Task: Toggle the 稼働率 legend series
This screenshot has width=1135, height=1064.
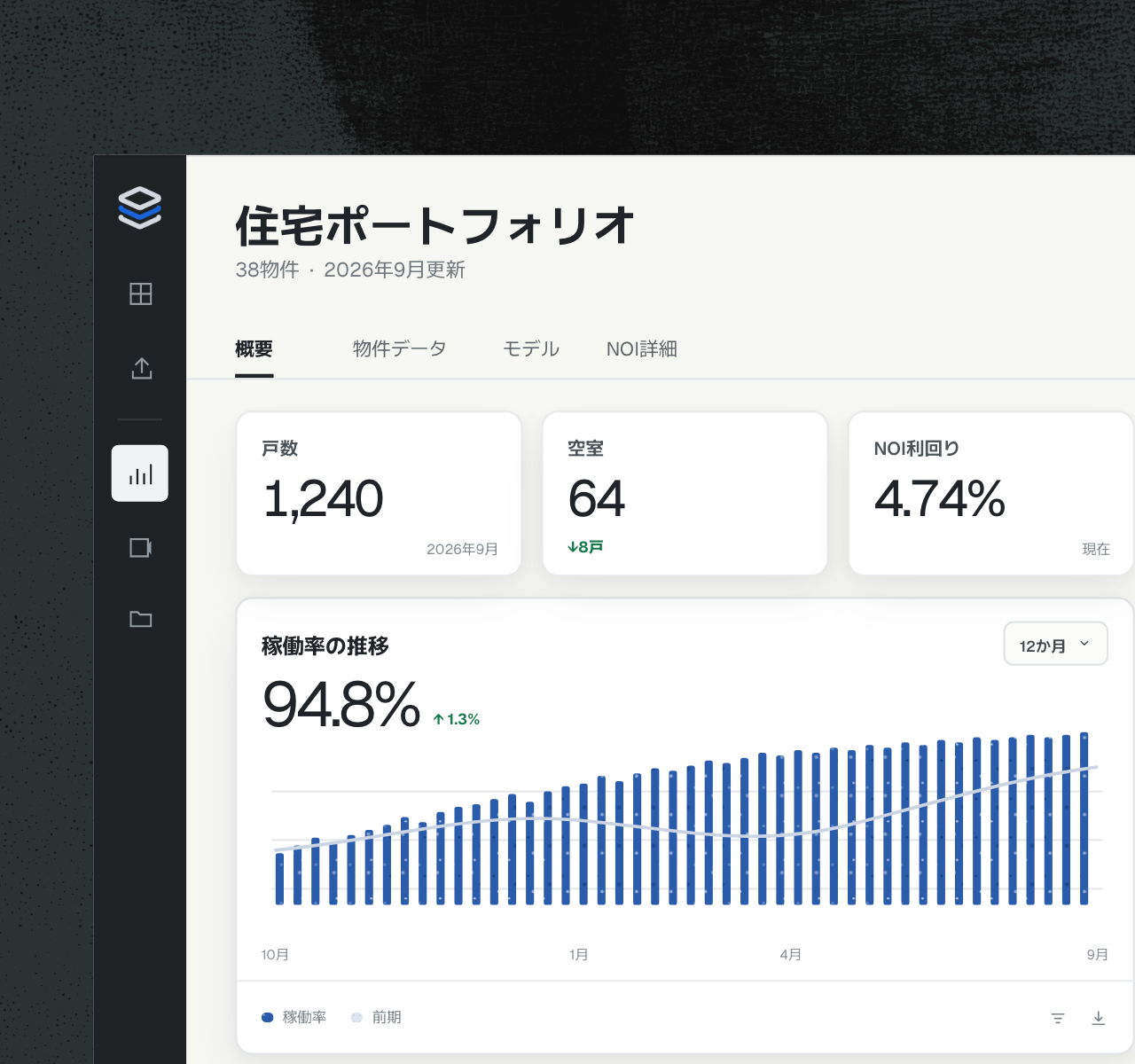Action: 294,1017
